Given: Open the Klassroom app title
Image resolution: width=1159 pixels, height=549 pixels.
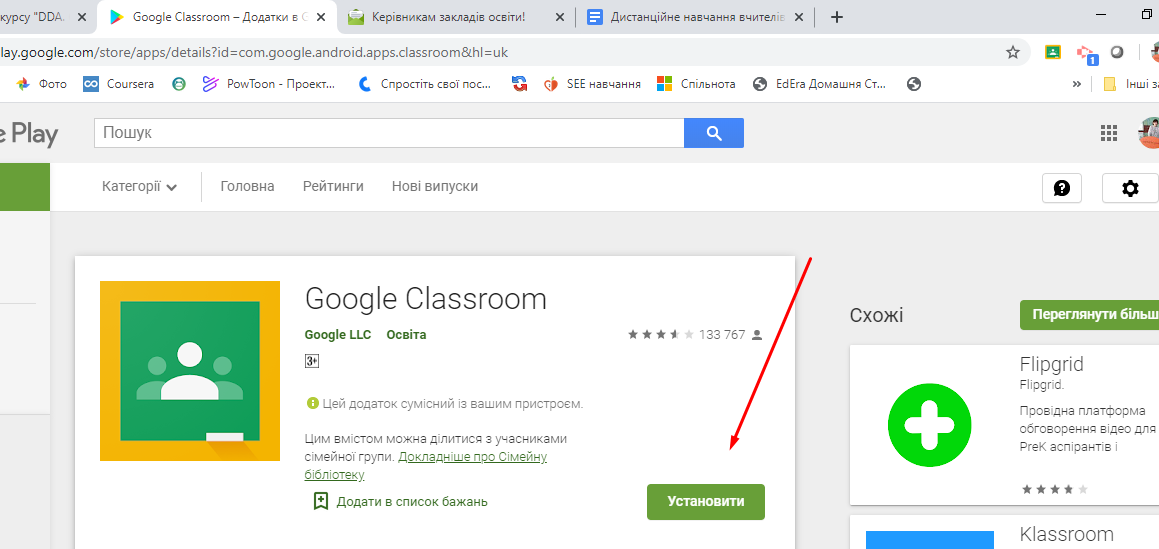Looking at the screenshot, I should click(x=1066, y=533).
